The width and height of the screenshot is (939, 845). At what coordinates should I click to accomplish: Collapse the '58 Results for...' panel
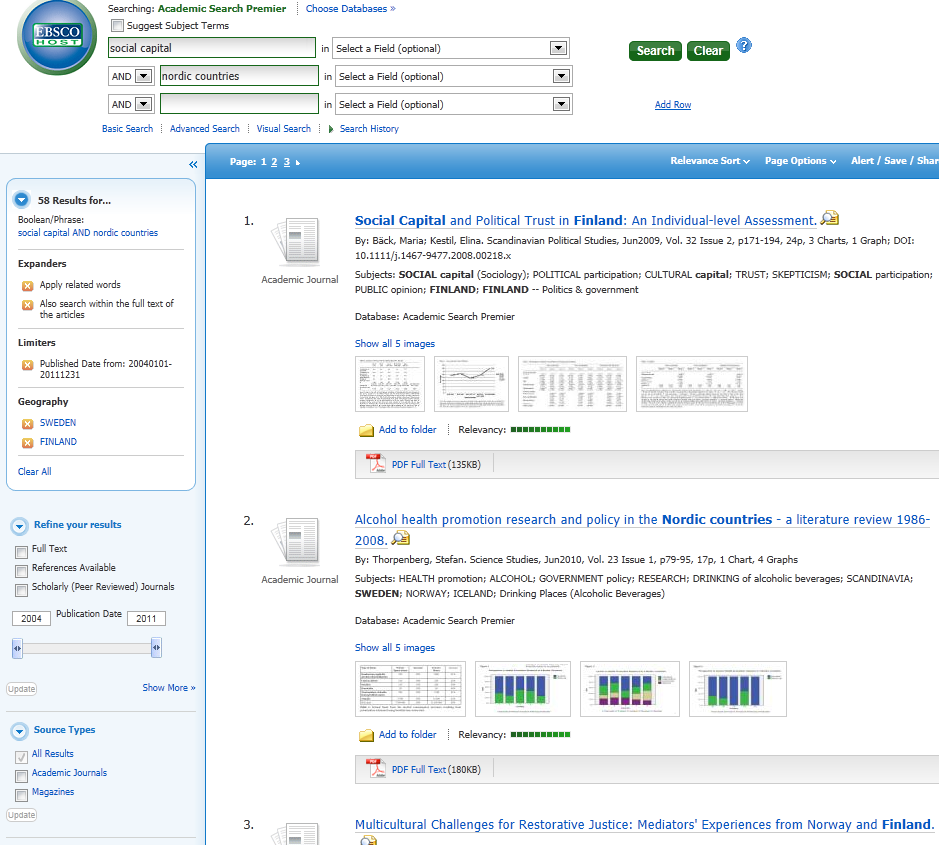pyautogui.click(x=22, y=200)
